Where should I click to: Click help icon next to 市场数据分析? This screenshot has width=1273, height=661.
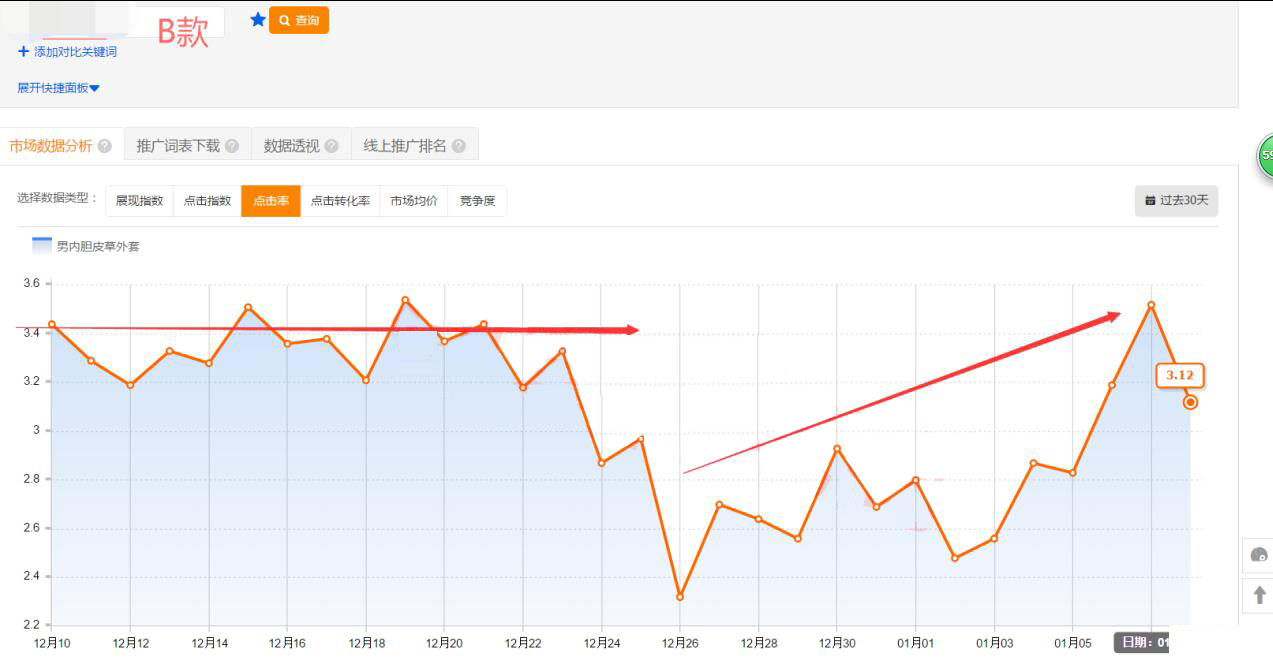(x=105, y=146)
